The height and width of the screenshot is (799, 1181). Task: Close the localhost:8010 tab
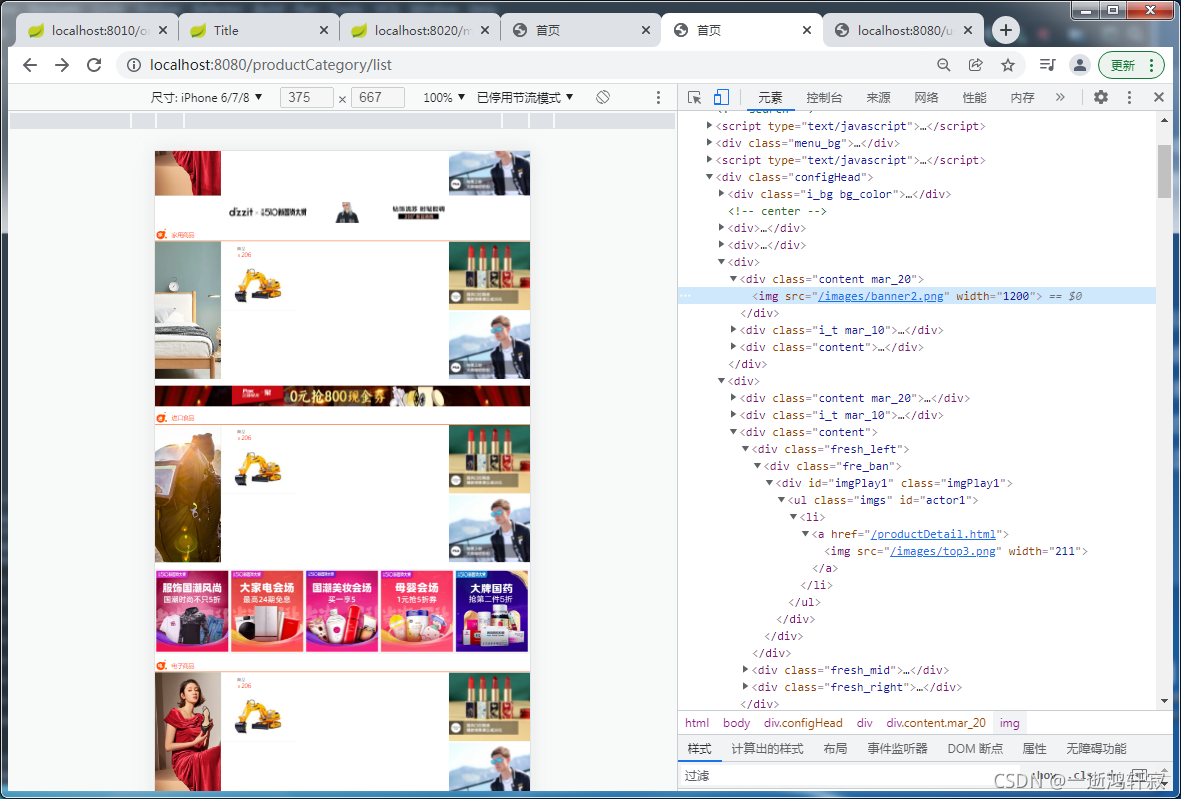163,31
